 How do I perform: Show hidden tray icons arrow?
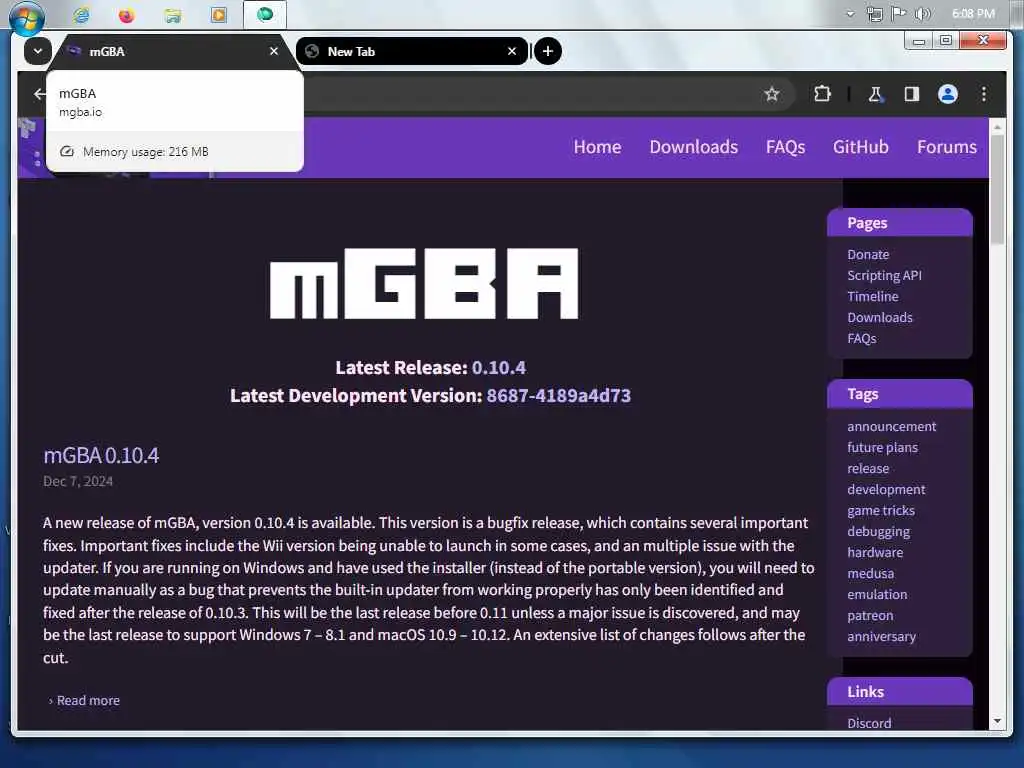[x=850, y=14]
